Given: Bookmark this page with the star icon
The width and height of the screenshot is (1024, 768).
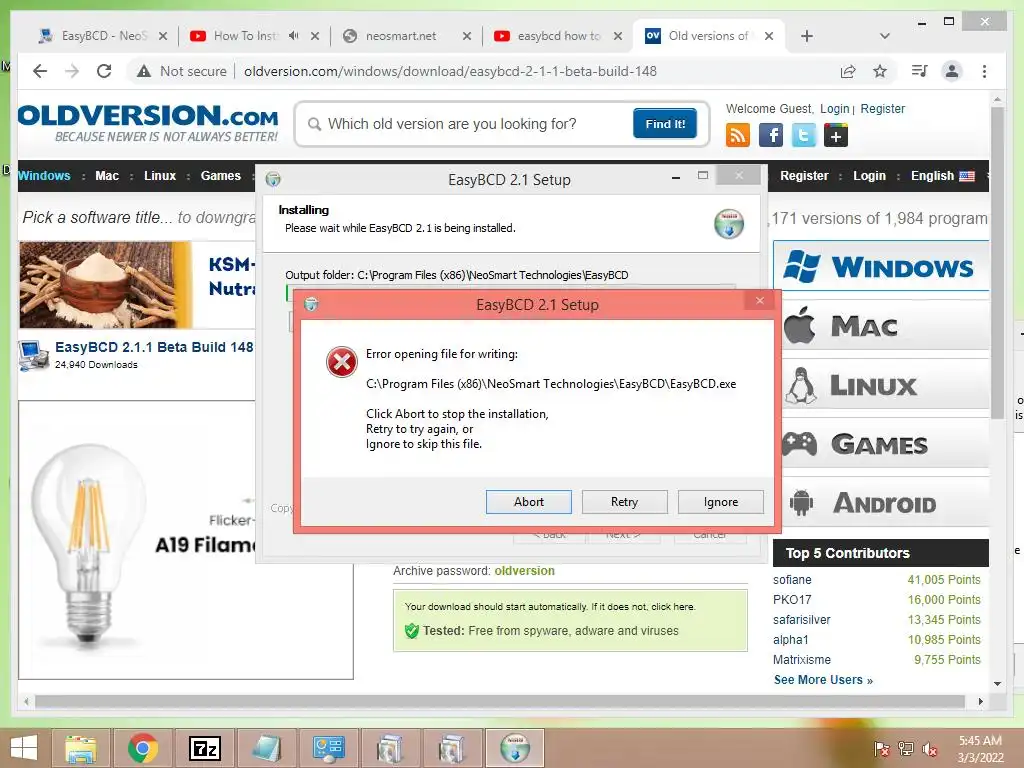Looking at the screenshot, I should click(x=880, y=71).
